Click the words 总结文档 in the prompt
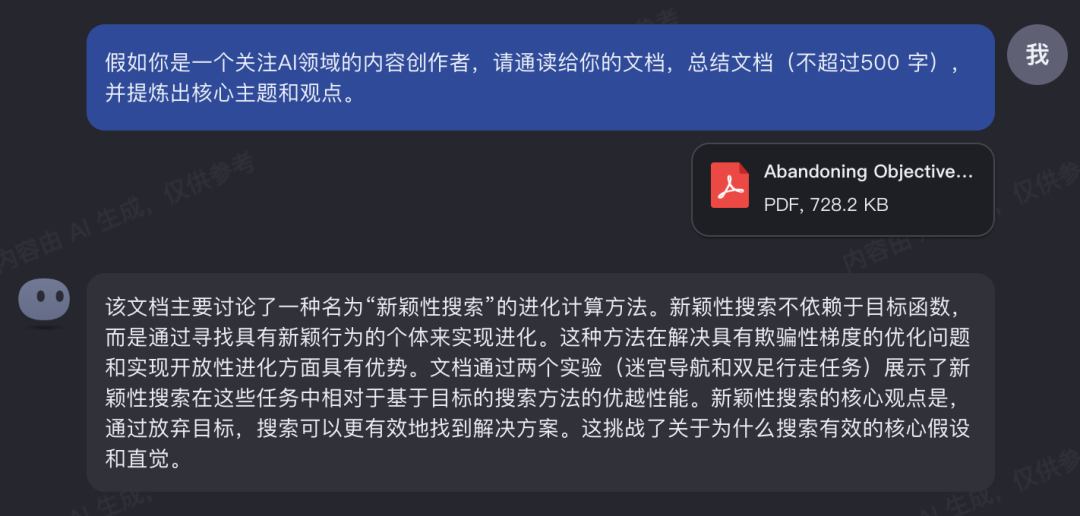Viewport: 1080px width, 516px height. (725, 62)
